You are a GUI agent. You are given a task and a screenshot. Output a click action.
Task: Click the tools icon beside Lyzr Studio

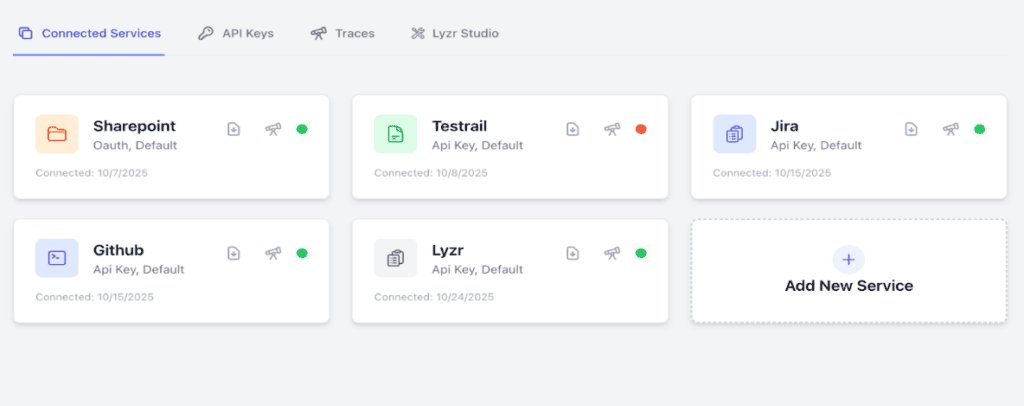[x=417, y=33]
